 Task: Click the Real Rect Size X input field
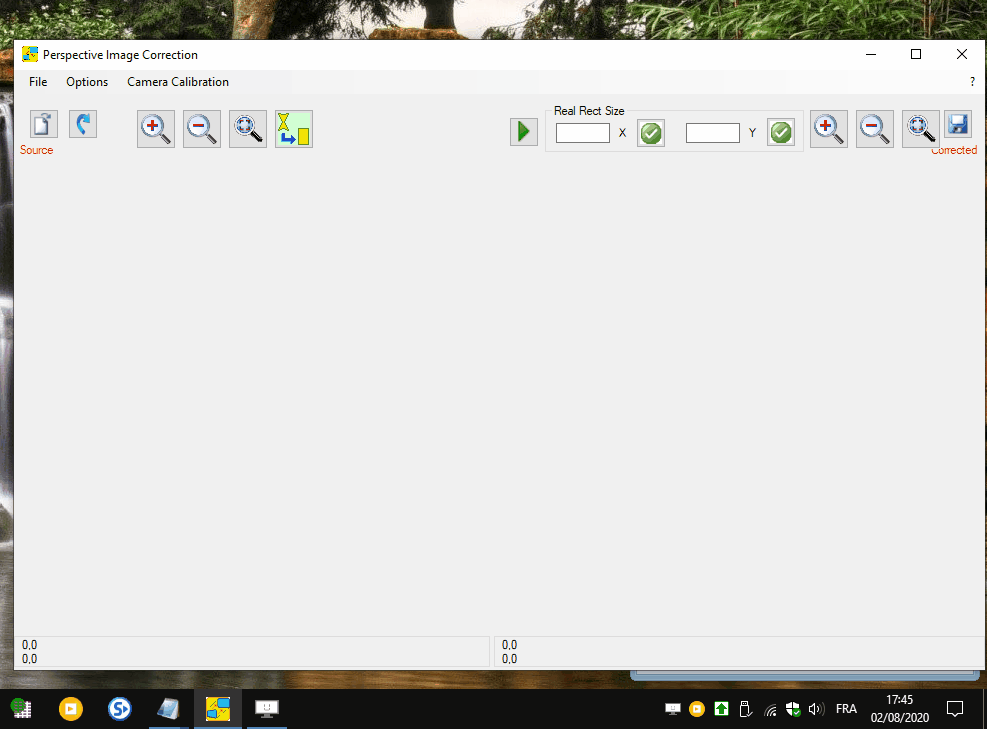[583, 133]
